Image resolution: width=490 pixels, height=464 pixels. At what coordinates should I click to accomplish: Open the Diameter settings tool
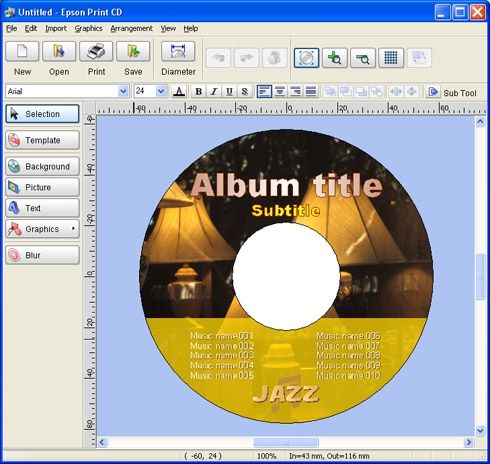pyautogui.click(x=178, y=51)
